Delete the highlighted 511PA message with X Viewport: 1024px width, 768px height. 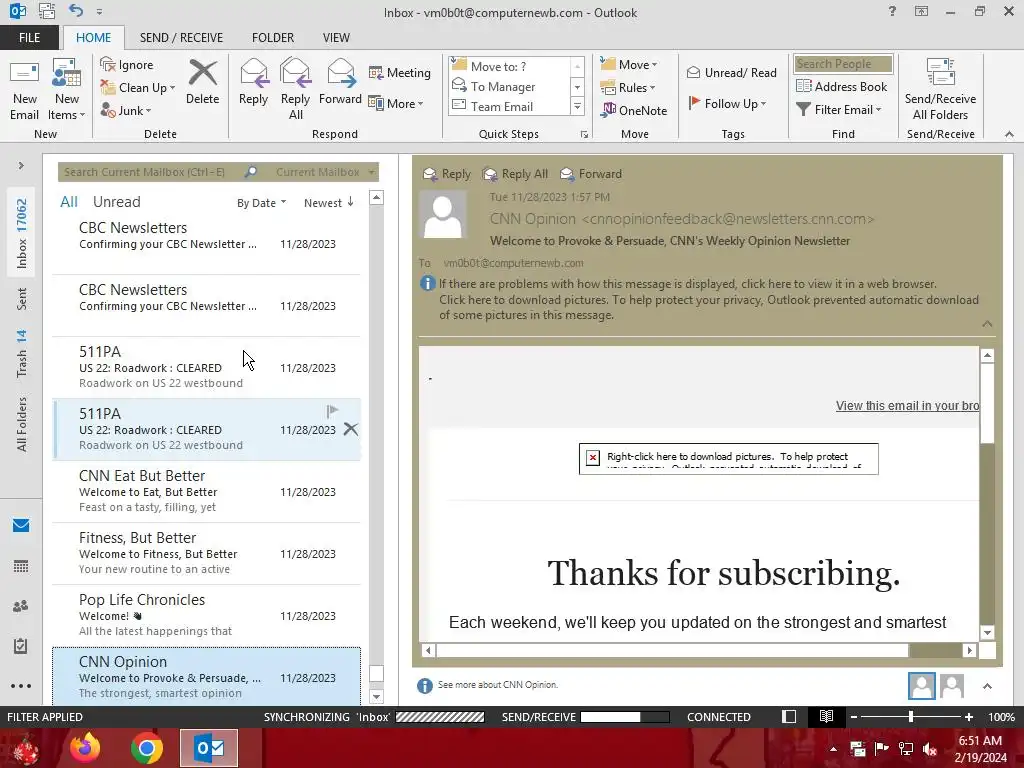351,429
